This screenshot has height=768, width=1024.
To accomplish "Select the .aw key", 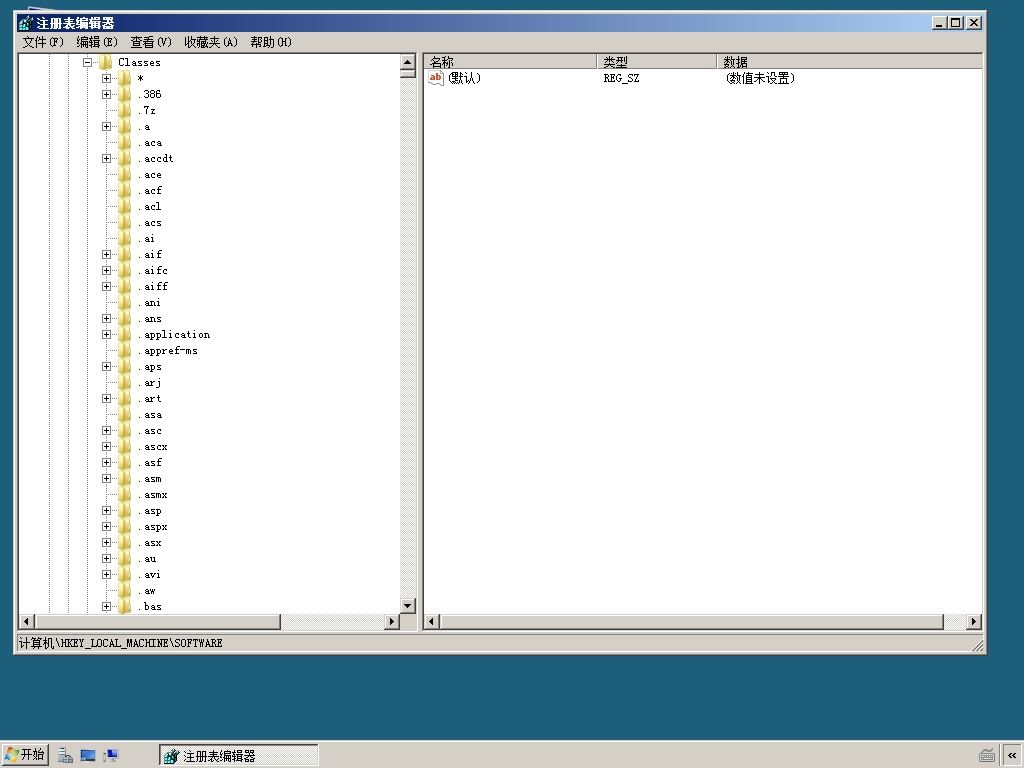I will pos(146,590).
